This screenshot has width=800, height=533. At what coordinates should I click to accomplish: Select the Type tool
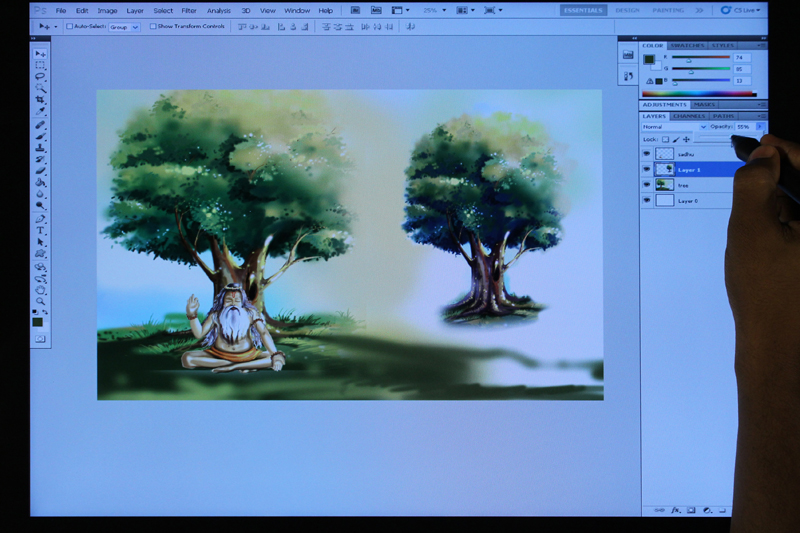pyautogui.click(x=41, y=231)
